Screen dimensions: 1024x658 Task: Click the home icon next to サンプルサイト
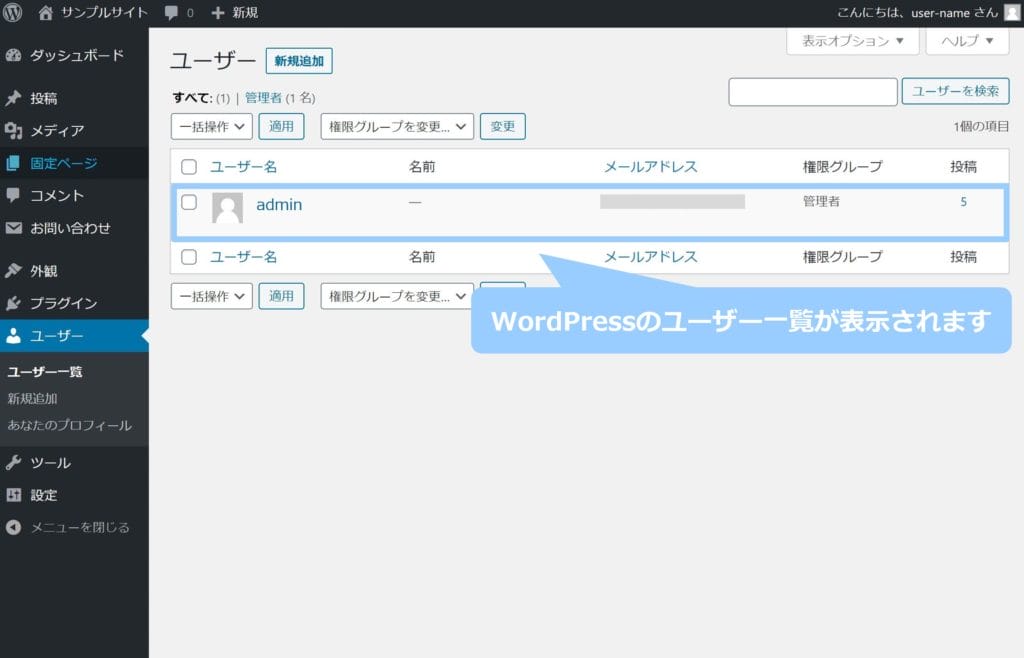coord(45,13)
